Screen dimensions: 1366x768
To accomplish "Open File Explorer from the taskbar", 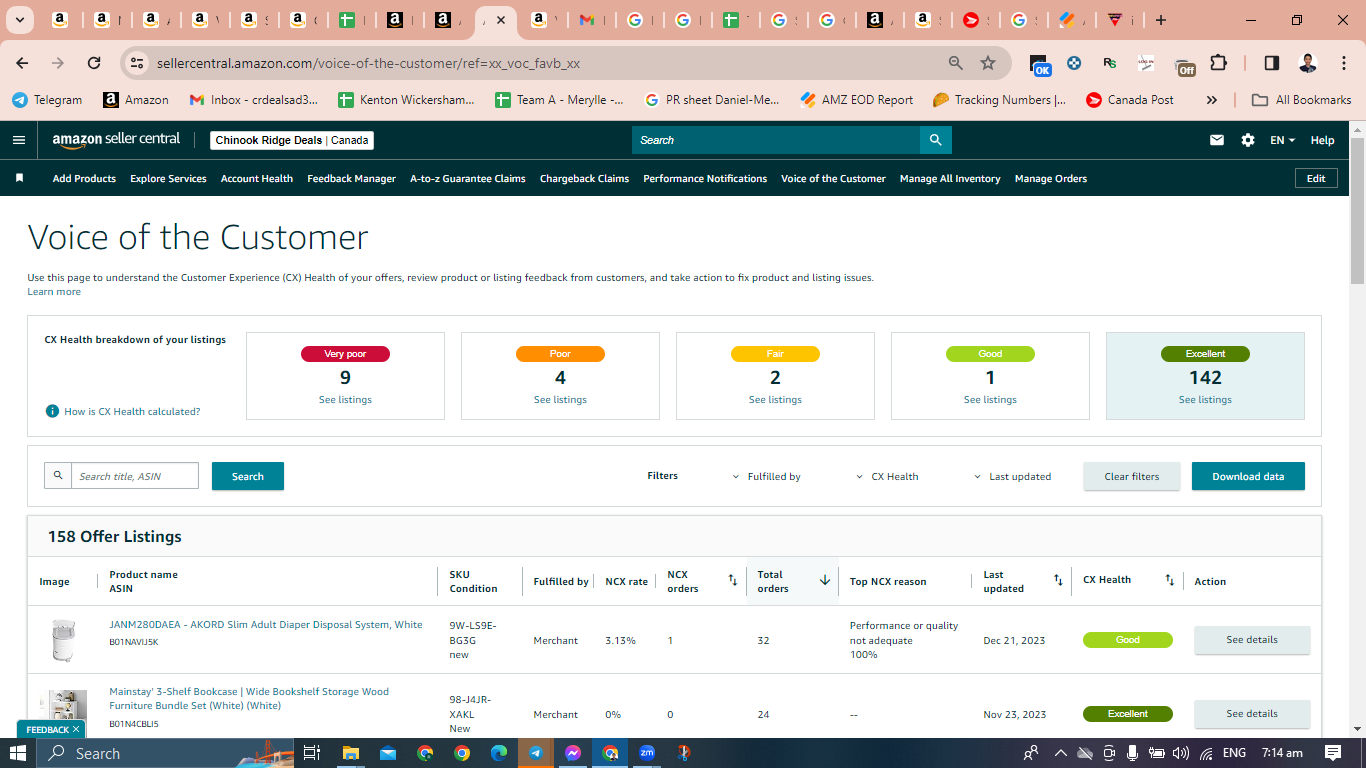I will 350,753.
